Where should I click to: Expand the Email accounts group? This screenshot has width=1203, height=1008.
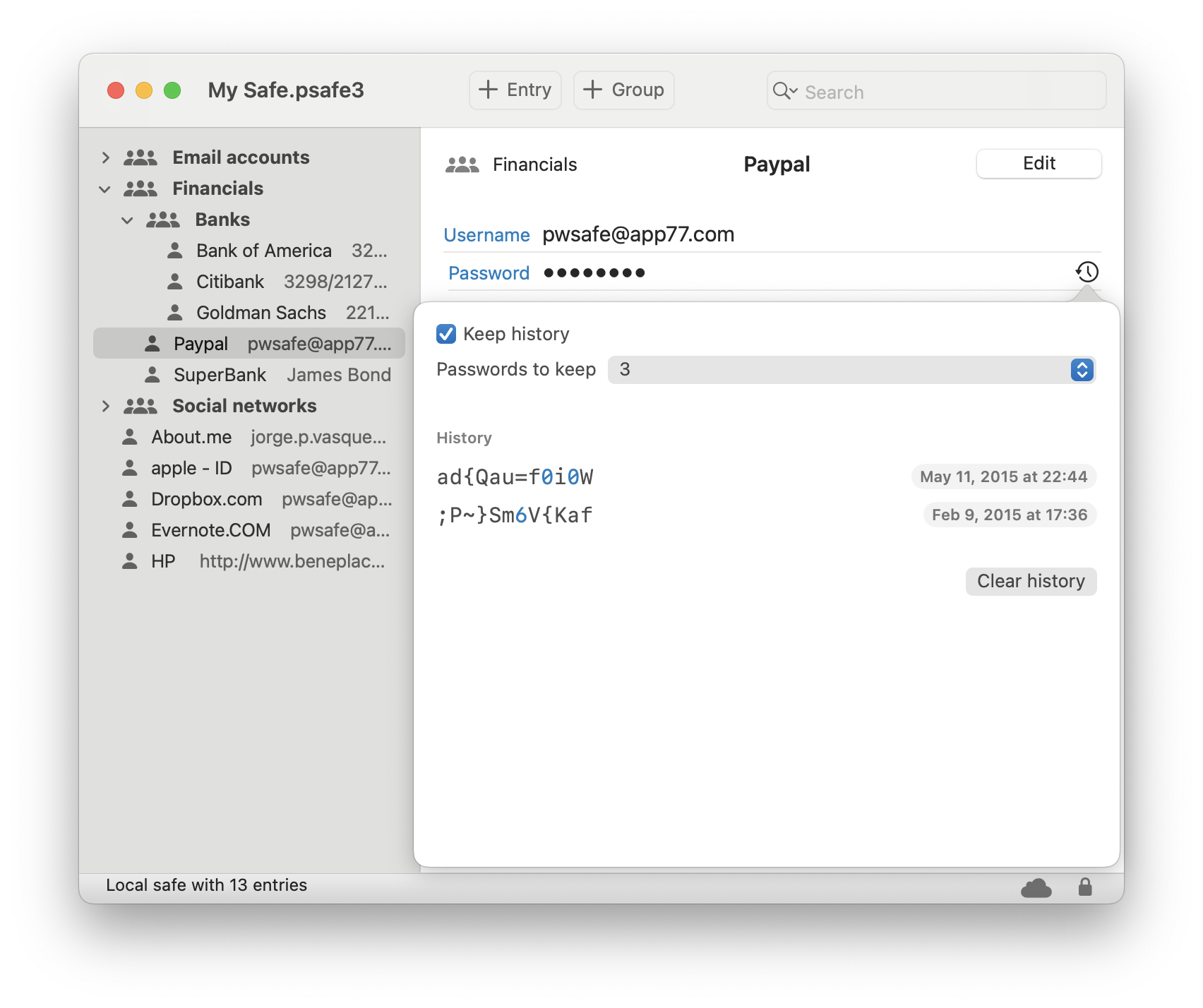(x=105, y=157)
